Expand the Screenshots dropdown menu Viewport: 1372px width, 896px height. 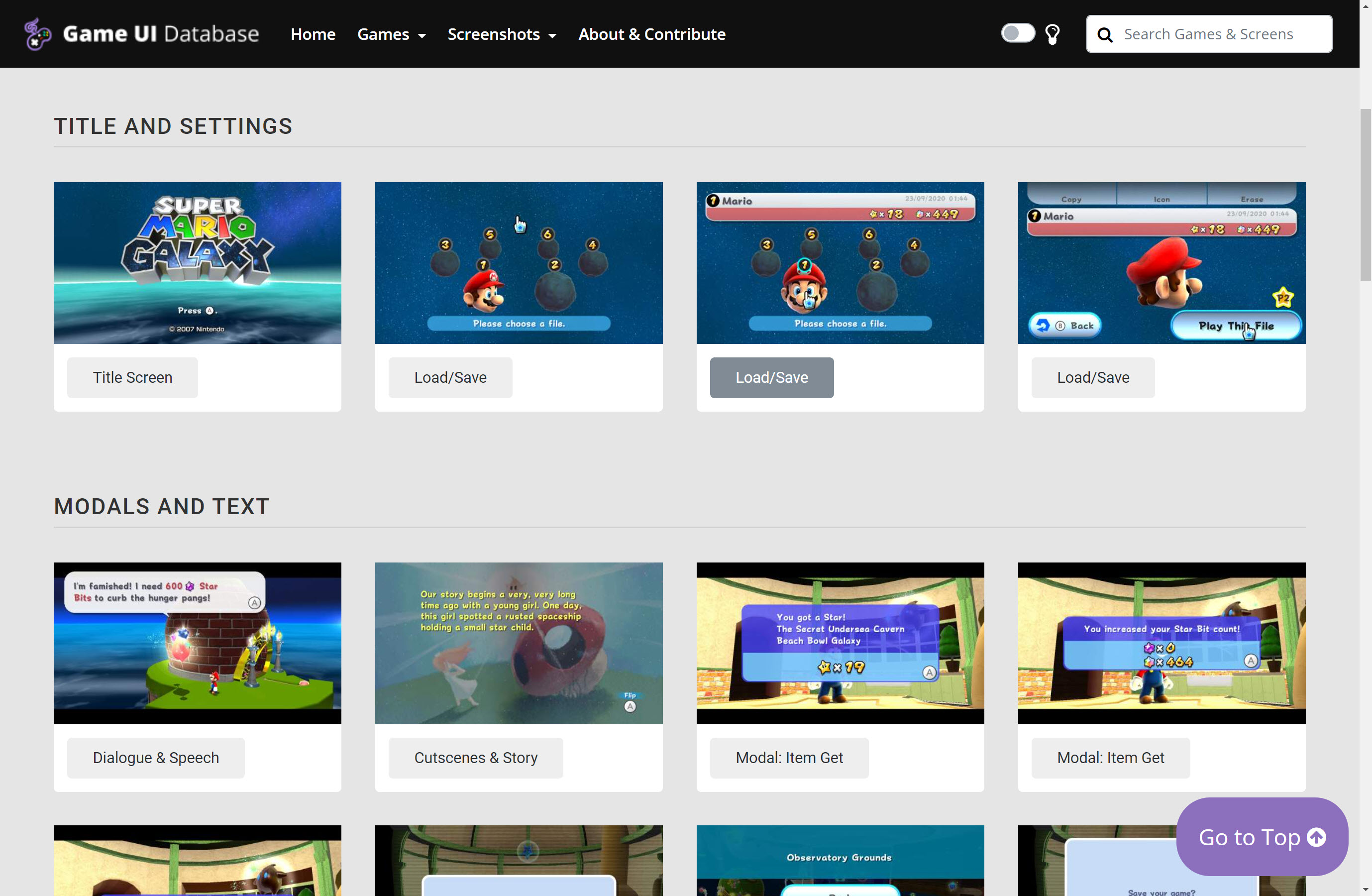click(502, 34)
